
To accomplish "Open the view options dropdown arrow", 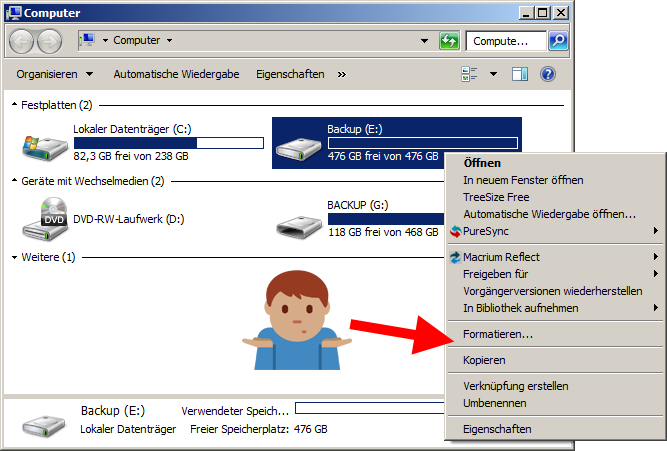I will [x=493, y=74].
